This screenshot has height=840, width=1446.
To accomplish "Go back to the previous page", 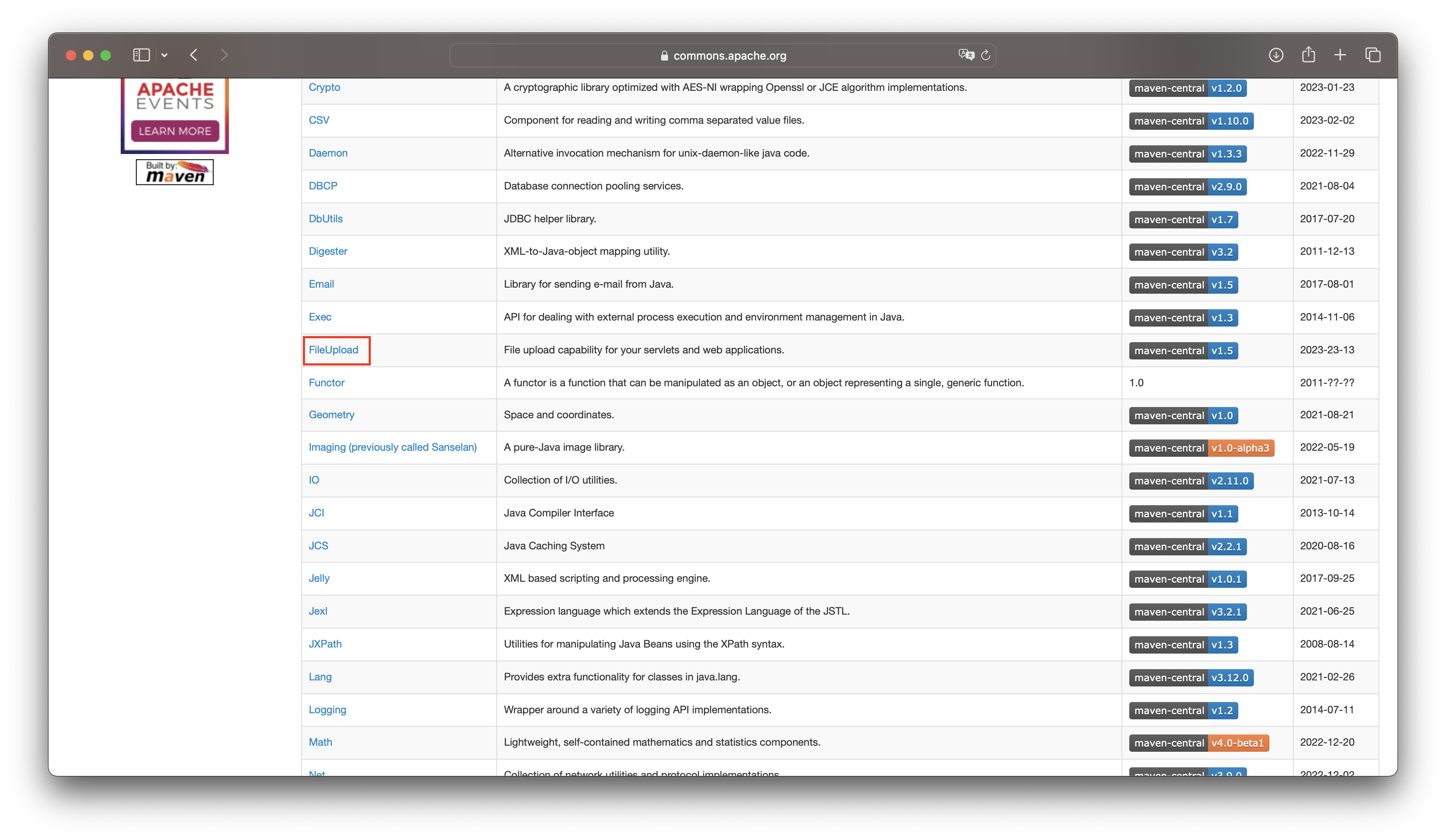I will click(194, 55).
